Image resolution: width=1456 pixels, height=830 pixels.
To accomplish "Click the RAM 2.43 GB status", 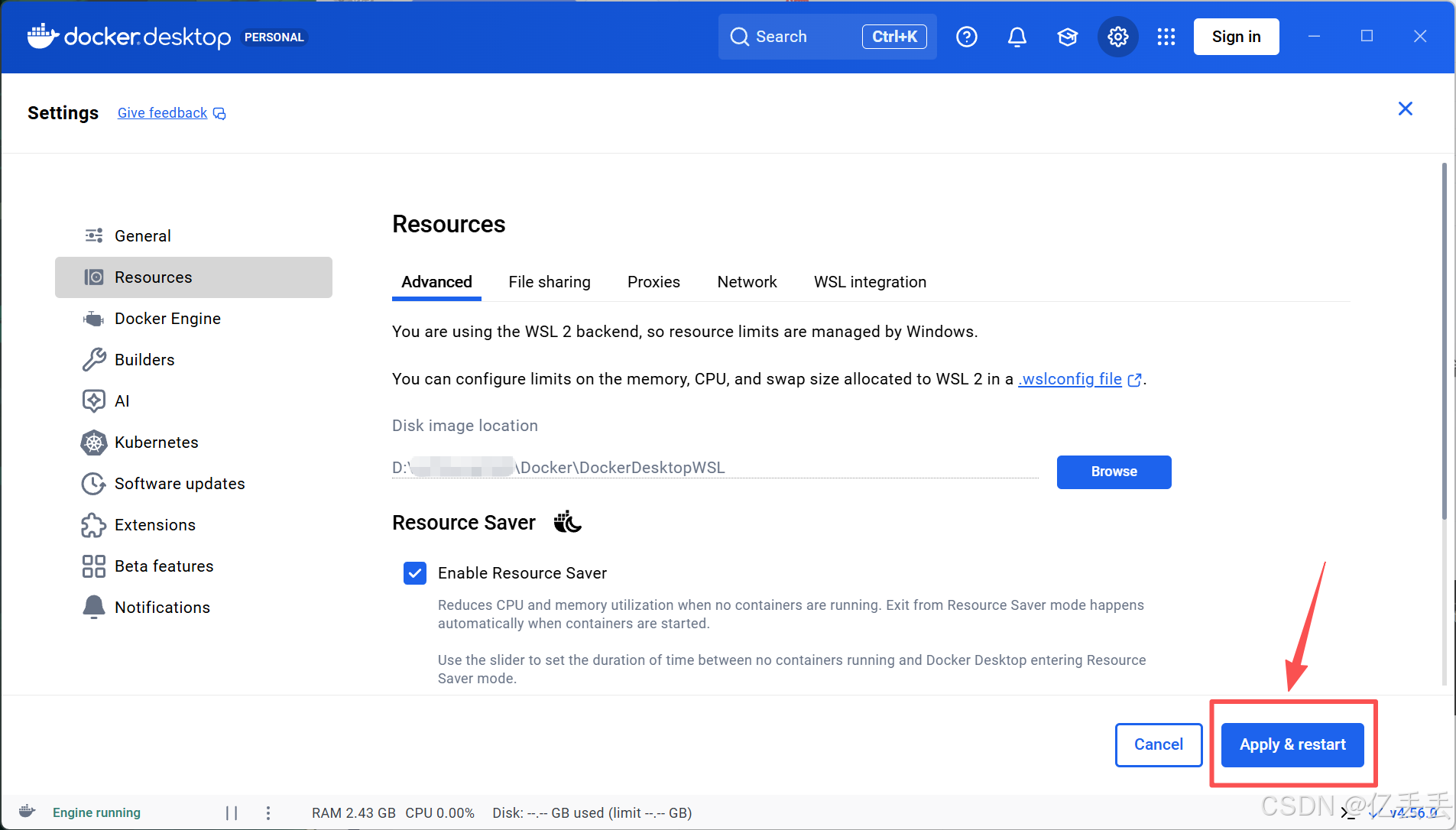I will tap(354, 812).
